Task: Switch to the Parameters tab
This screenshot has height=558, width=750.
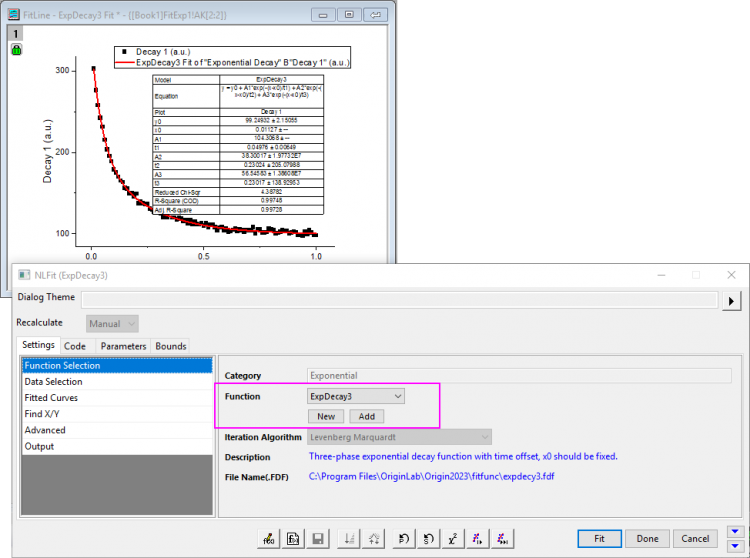Action: (x=121, y=346)
